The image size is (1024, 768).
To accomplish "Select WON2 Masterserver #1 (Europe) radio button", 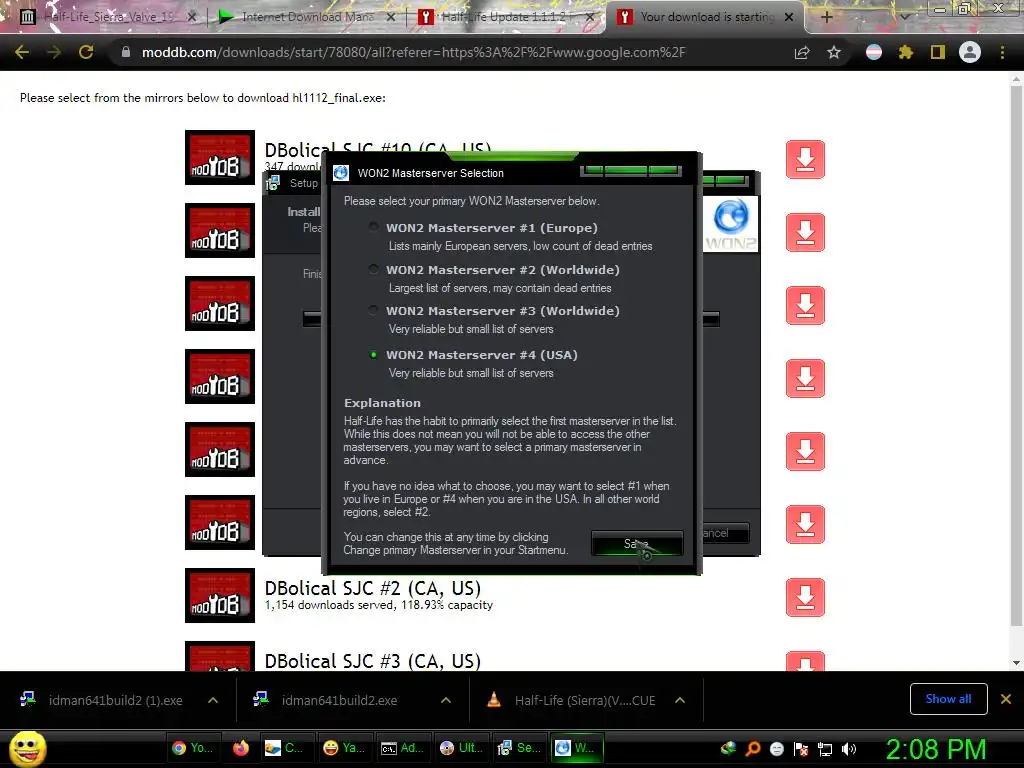I will click(373, 227).
